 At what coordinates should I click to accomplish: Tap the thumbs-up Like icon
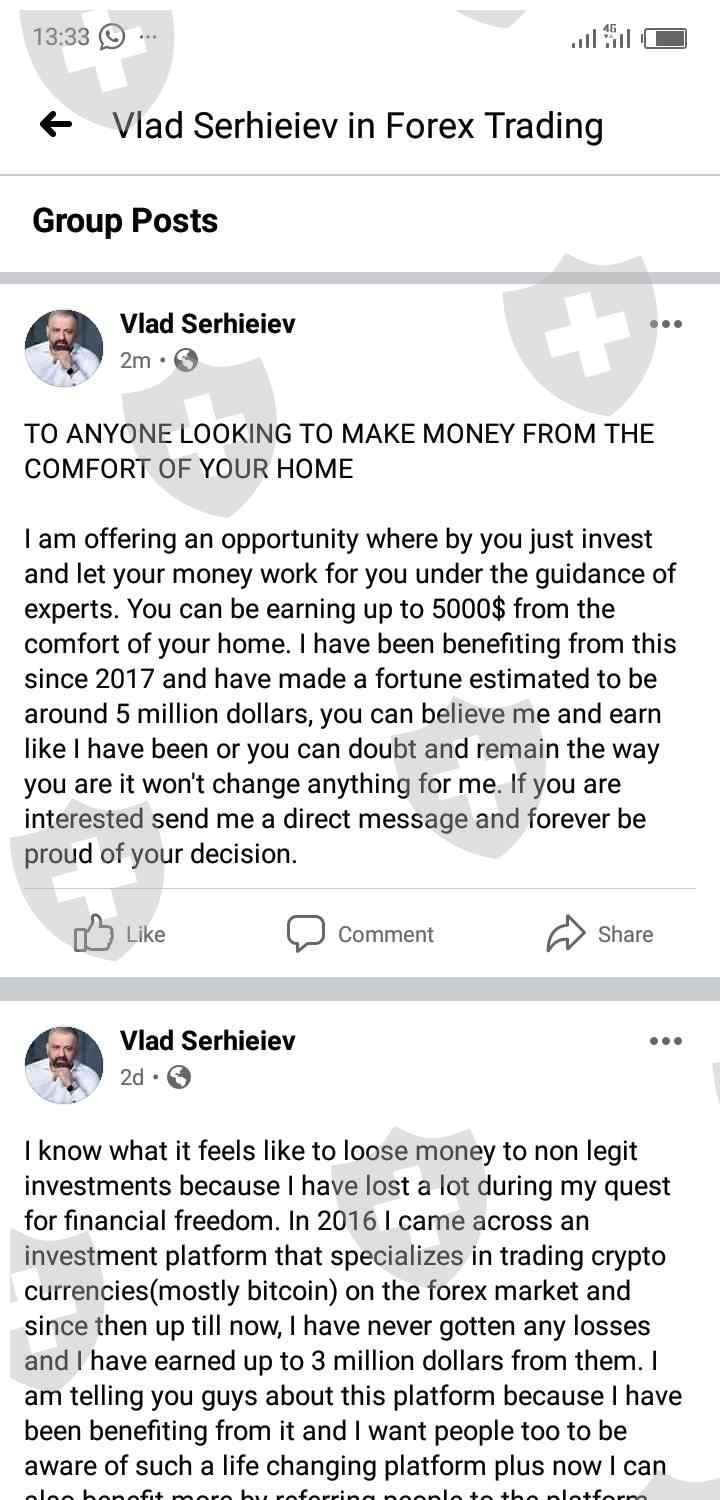pos(94,934)
